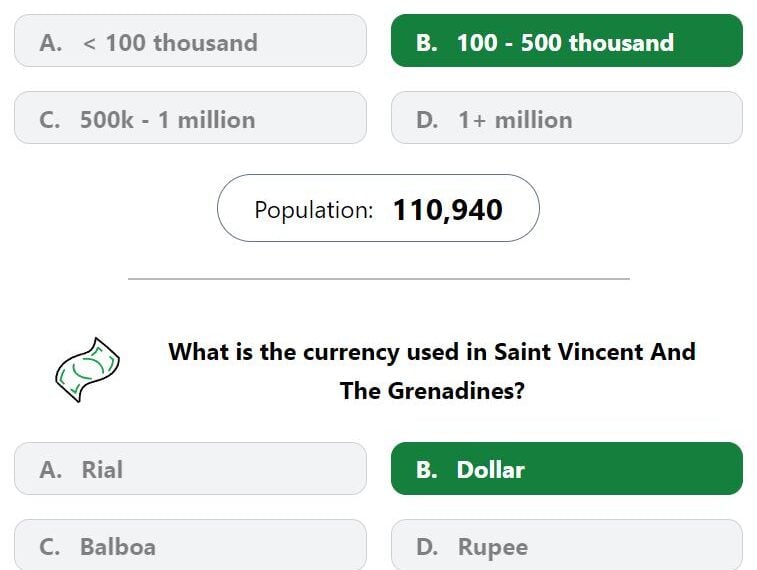This screenshot has width=757, height=570.
Task: Click the banknote currency icon
Action: 87,370
